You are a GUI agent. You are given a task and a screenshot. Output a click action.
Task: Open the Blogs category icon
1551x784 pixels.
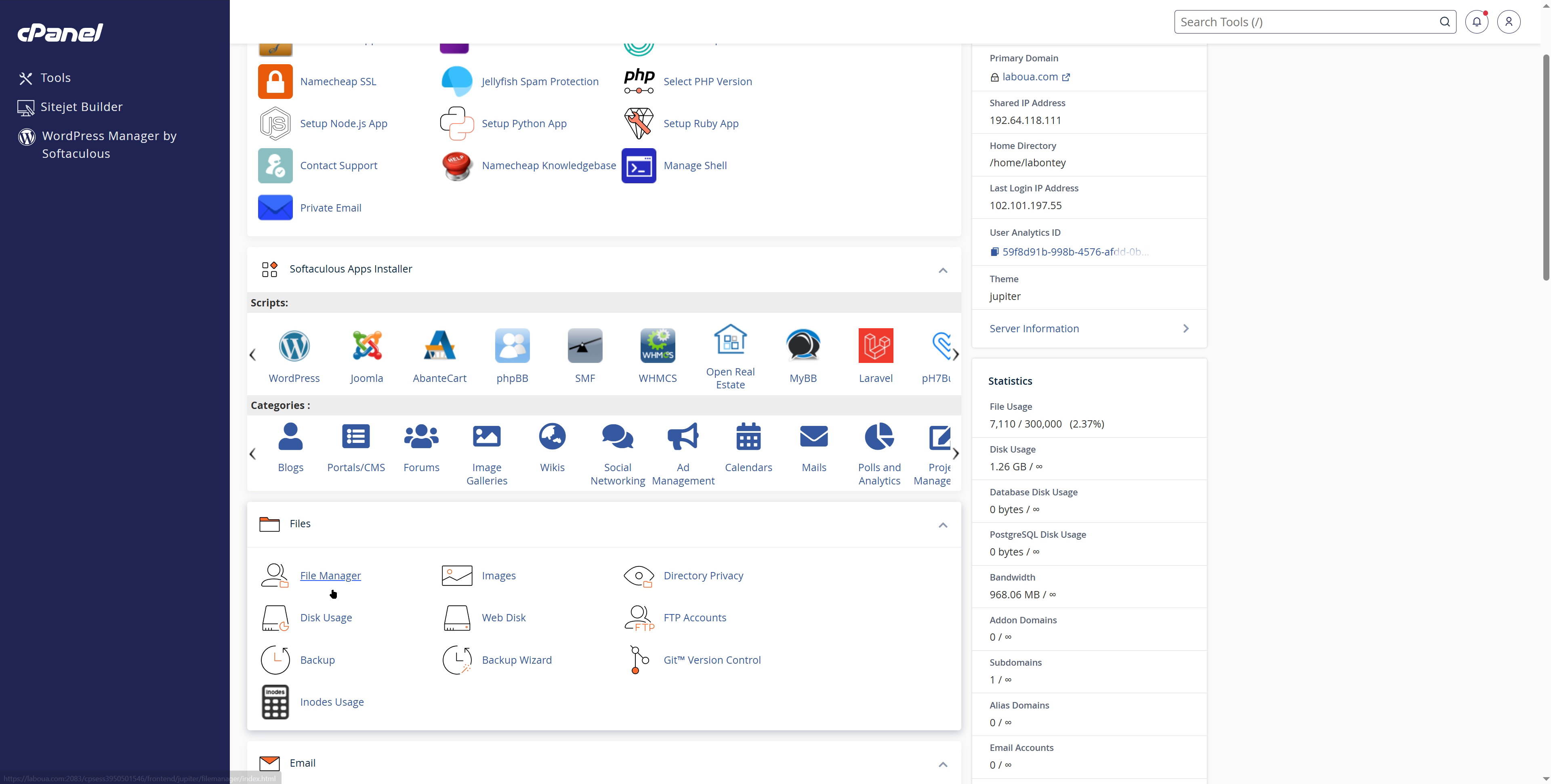coord(290,436)
